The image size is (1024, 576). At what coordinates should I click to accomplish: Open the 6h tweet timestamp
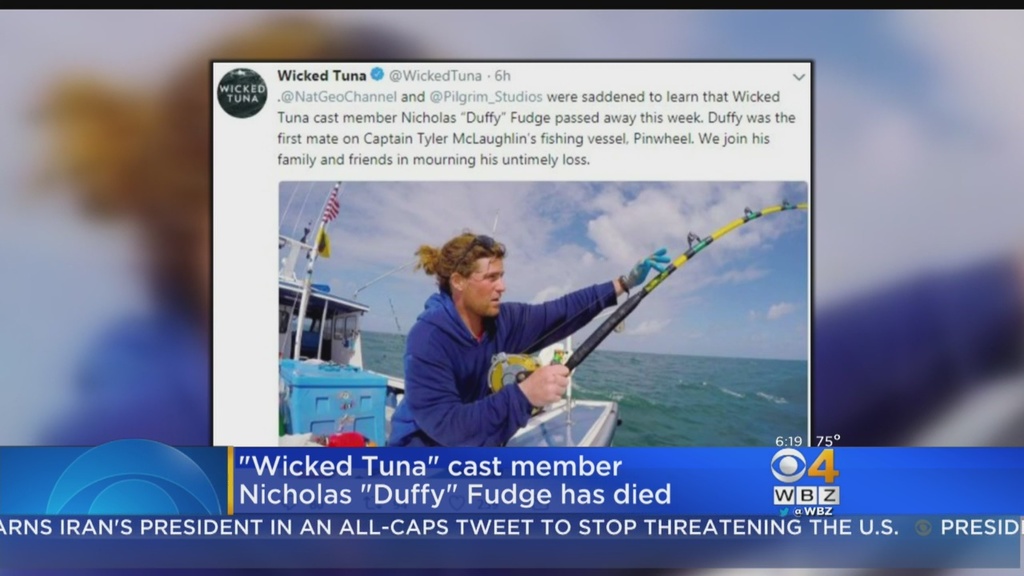point(502,76)
